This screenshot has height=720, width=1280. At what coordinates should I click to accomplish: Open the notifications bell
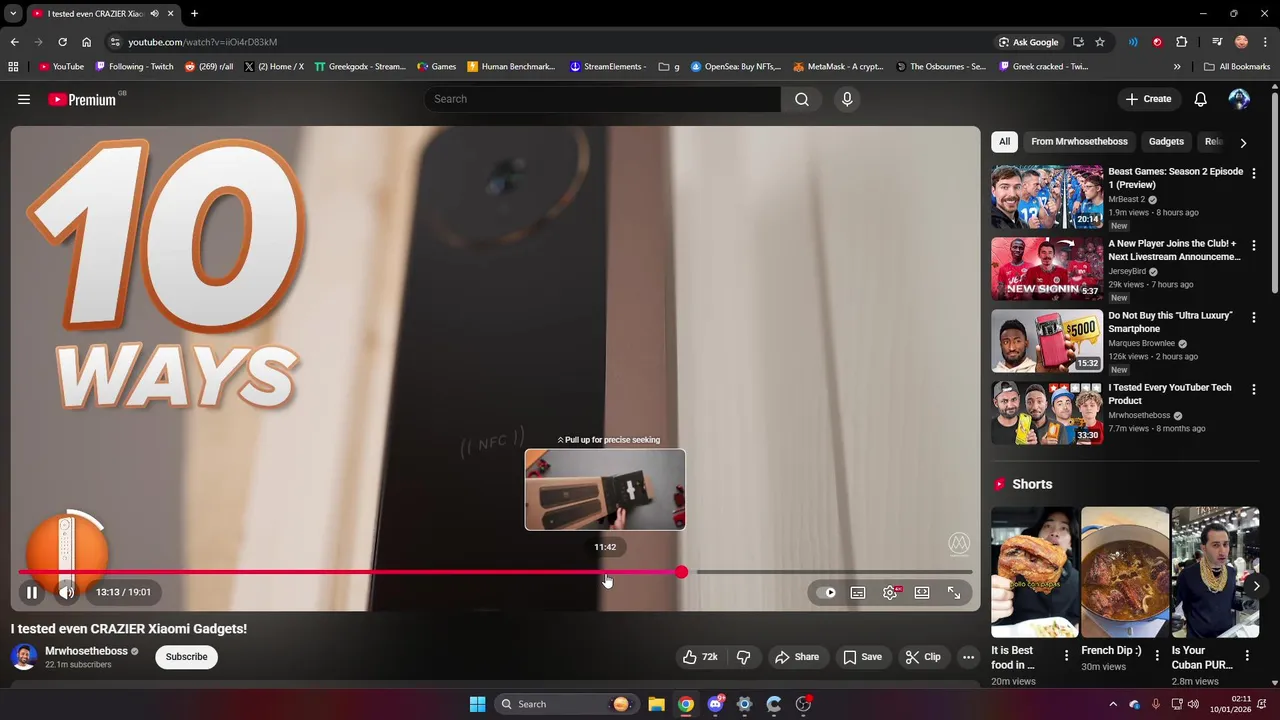coord(1200,99)
